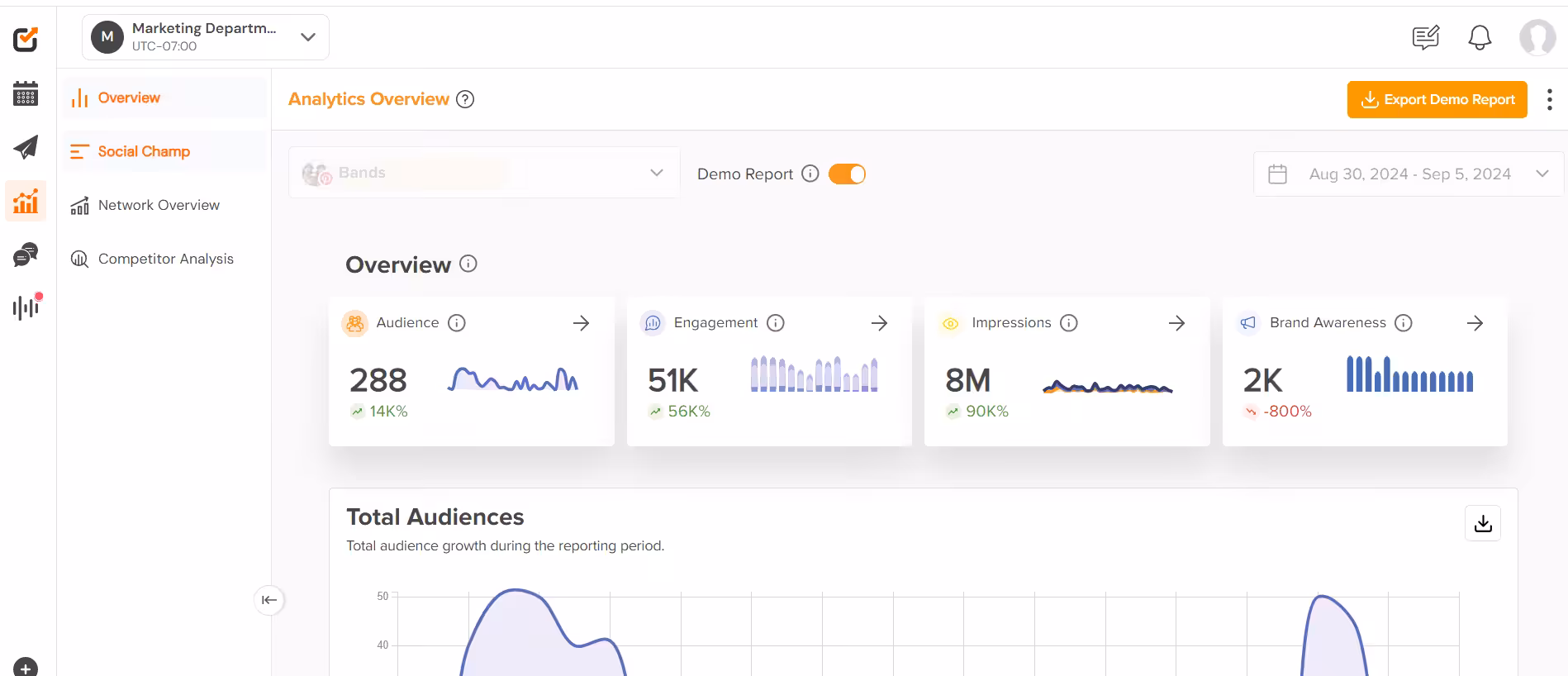Turn off the Demo Report toggle
The image size is (1568, 676).
pyautogui.click(x=847, y=174)
